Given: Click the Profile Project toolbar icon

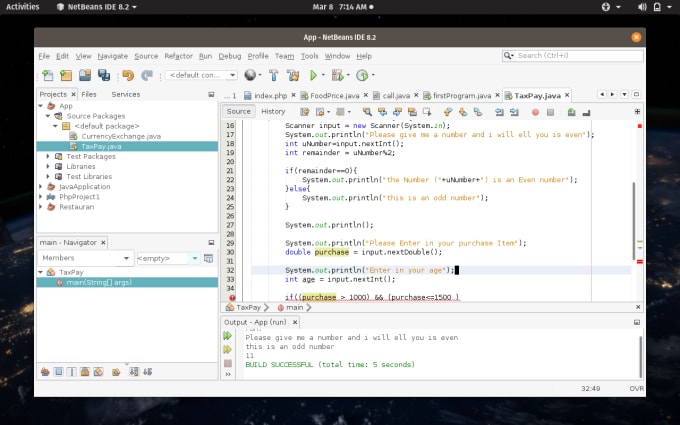Looking at the screenshot, I should pyautogui.click(x=362, y=75).
